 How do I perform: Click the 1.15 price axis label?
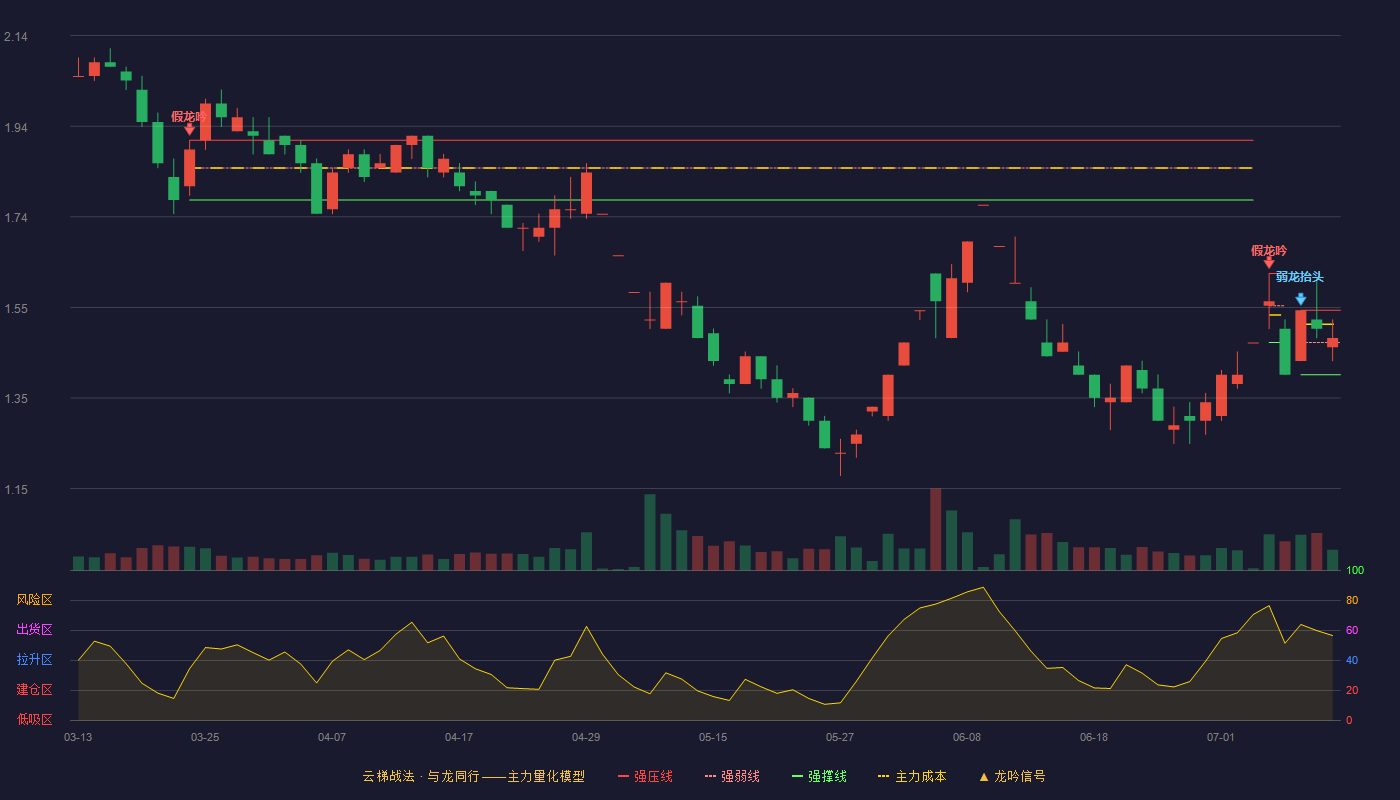(x=16, y=490)
